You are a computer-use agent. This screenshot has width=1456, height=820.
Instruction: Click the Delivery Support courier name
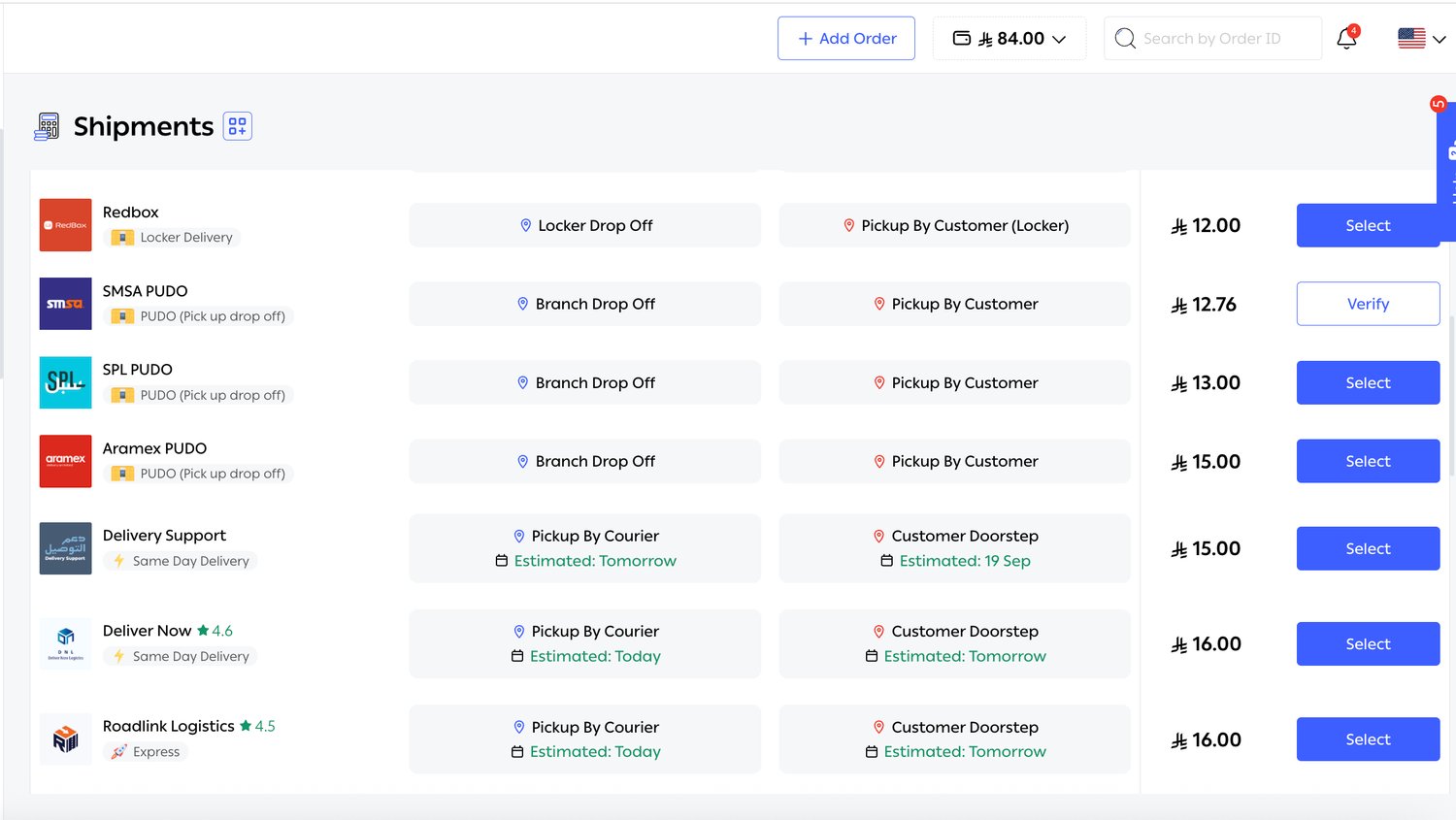click(x=164, y=536)
